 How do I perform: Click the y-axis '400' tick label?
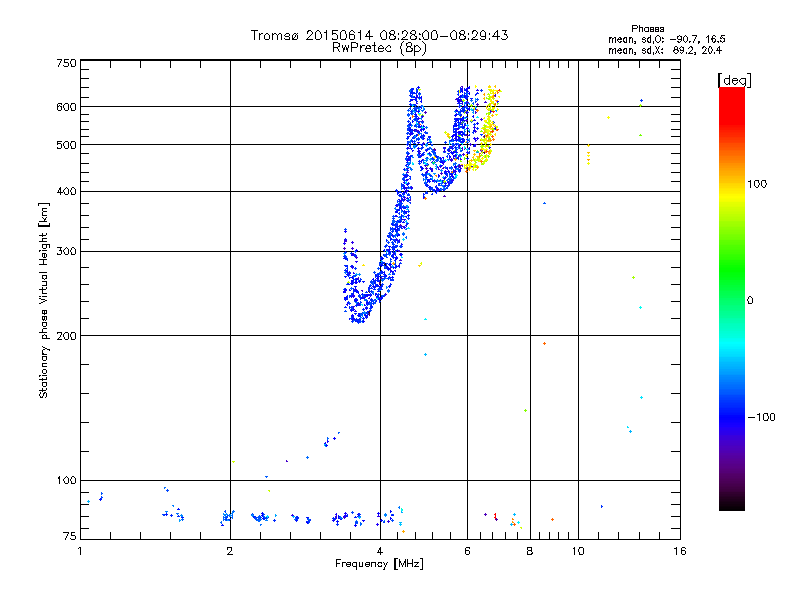click(x=67, y=191)
